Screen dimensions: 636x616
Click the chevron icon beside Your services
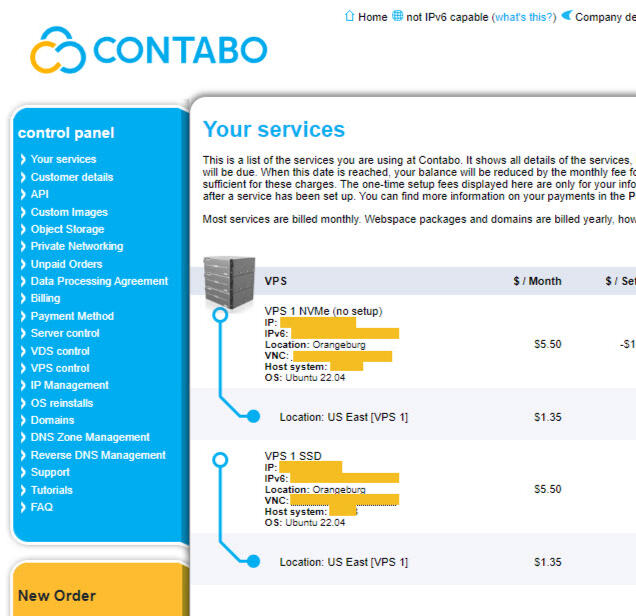point(23,159)
